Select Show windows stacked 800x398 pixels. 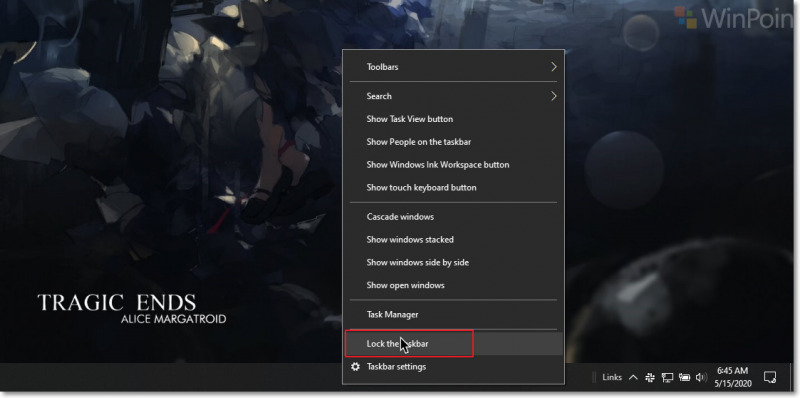453,239
